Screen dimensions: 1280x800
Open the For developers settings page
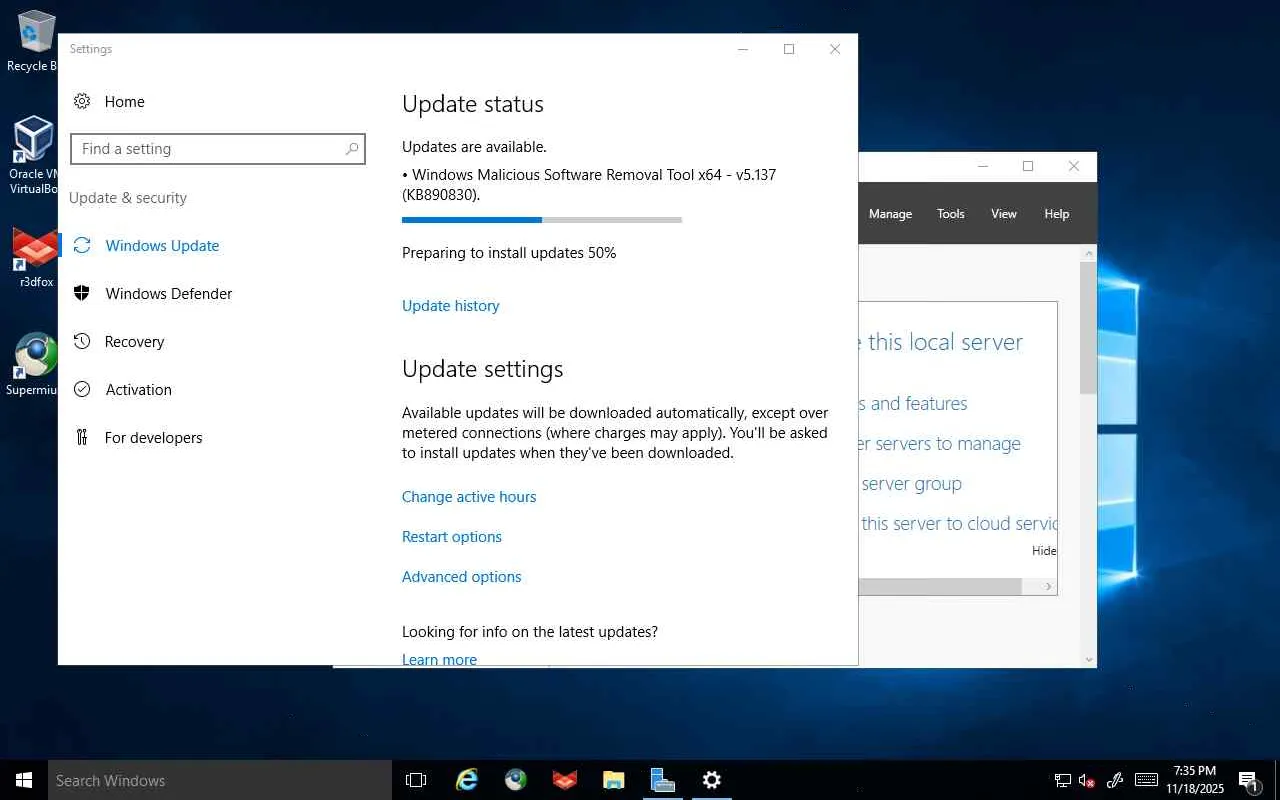coord(153,438)
